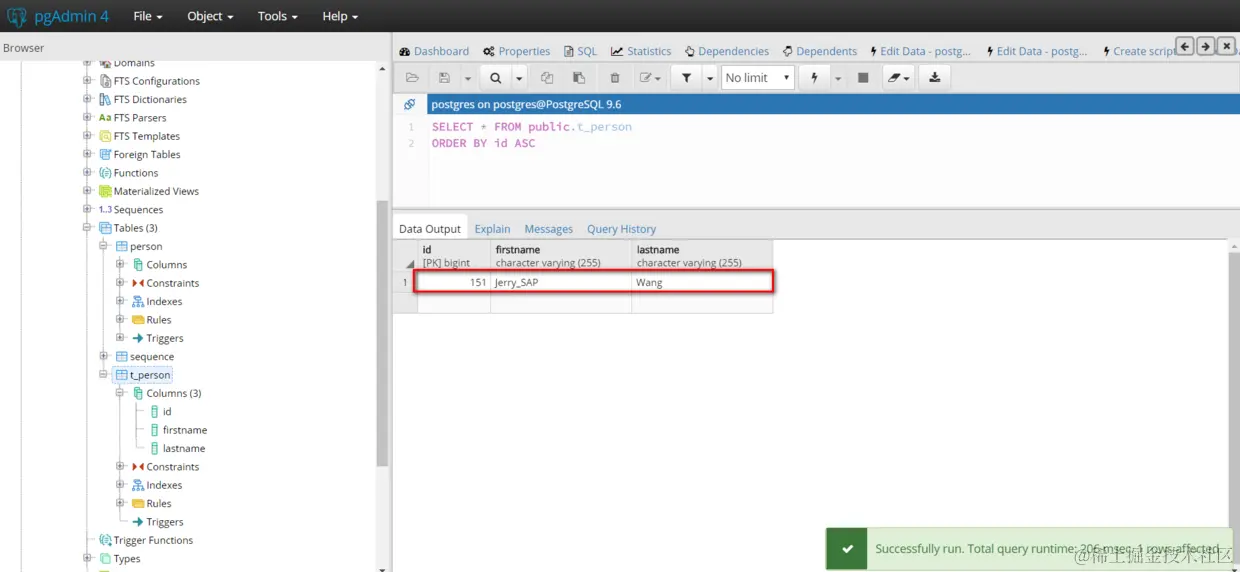The width and height of the screenshot is (1240, 572).
Task: Click the sequence table icon
Action: pyautogui.click(x=121, y=357)
